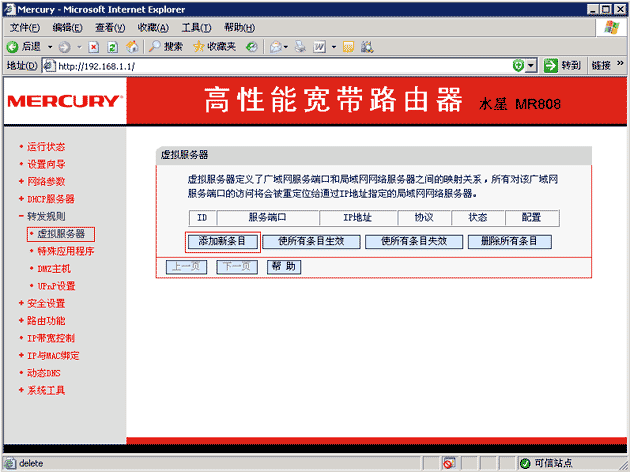Click the Media icon in toolbar
Screen dimensions: 630x472
click(x=252, y=47)
